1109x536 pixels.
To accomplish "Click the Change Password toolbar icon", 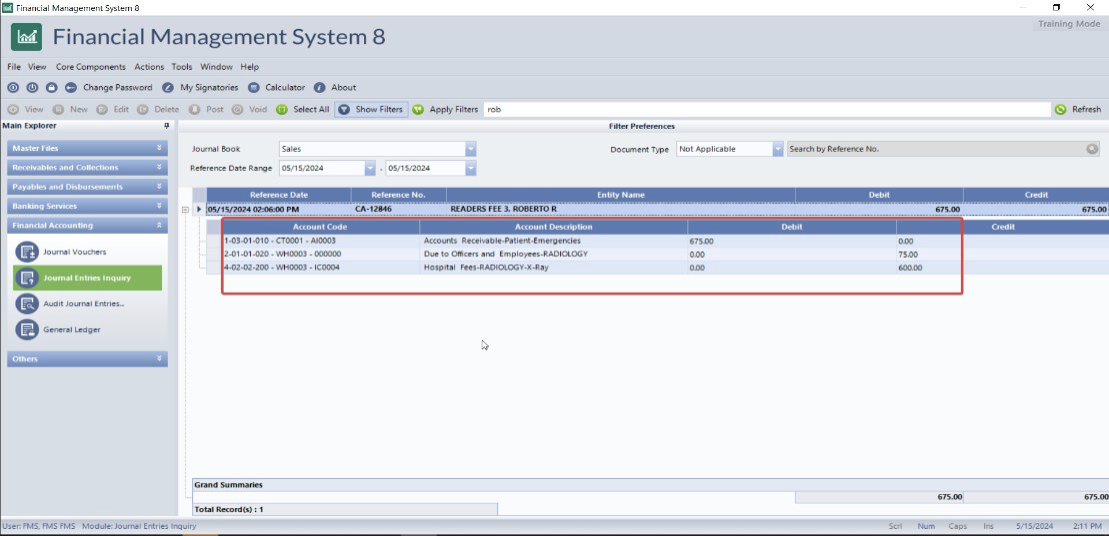I will 71,88.
